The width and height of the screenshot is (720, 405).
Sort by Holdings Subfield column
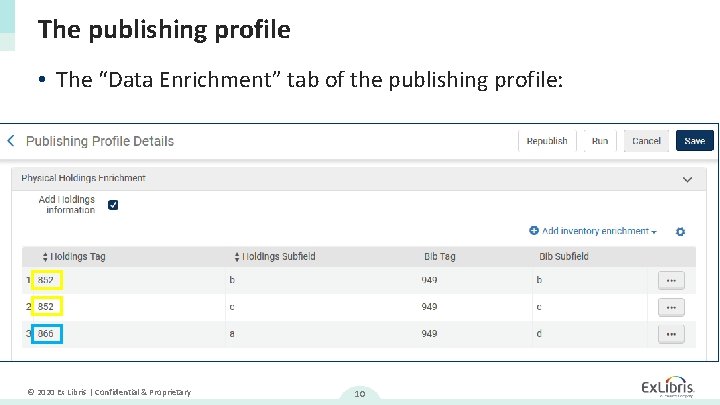[275, 257]
